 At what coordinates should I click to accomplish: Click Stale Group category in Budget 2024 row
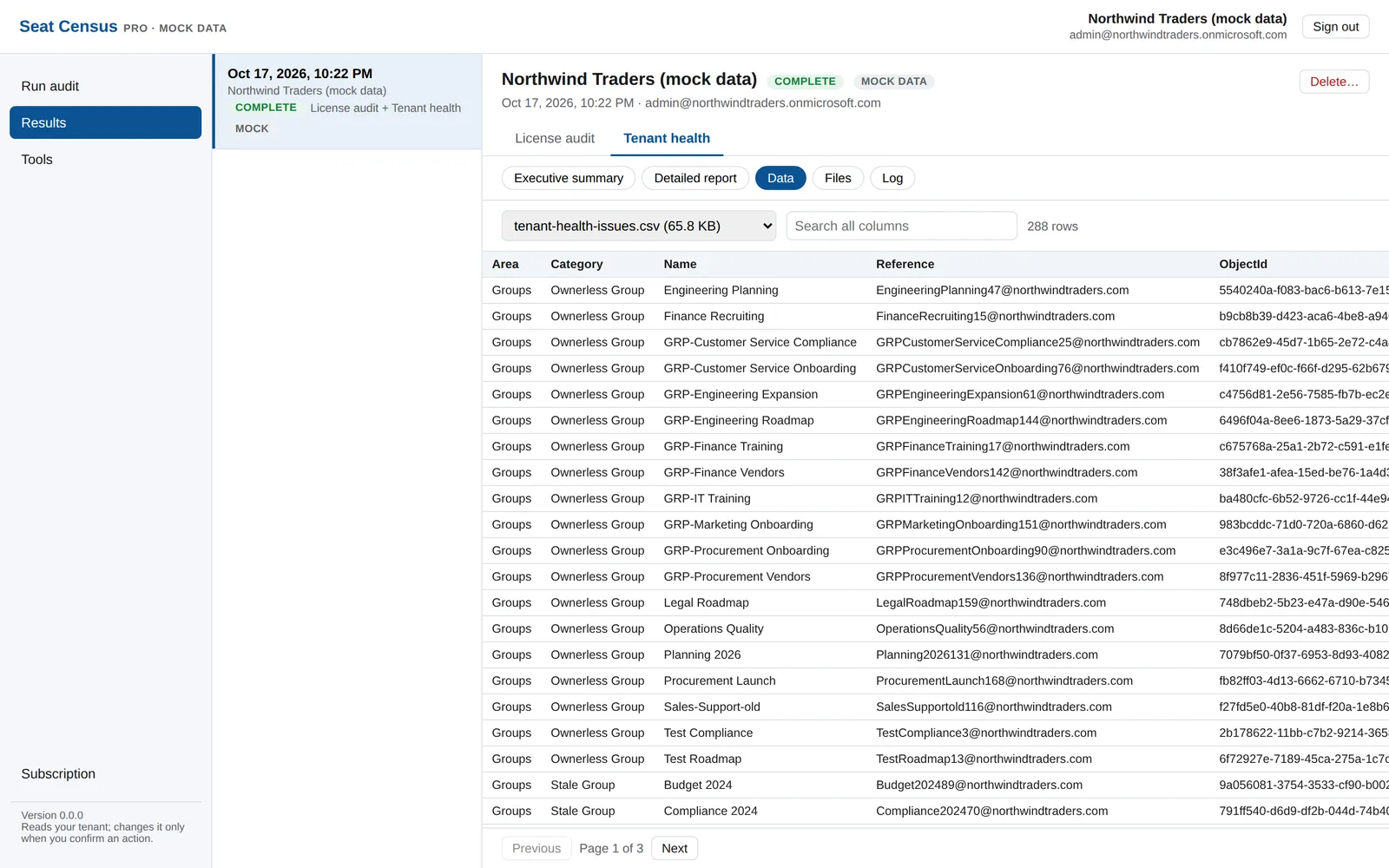click(583, 785)
